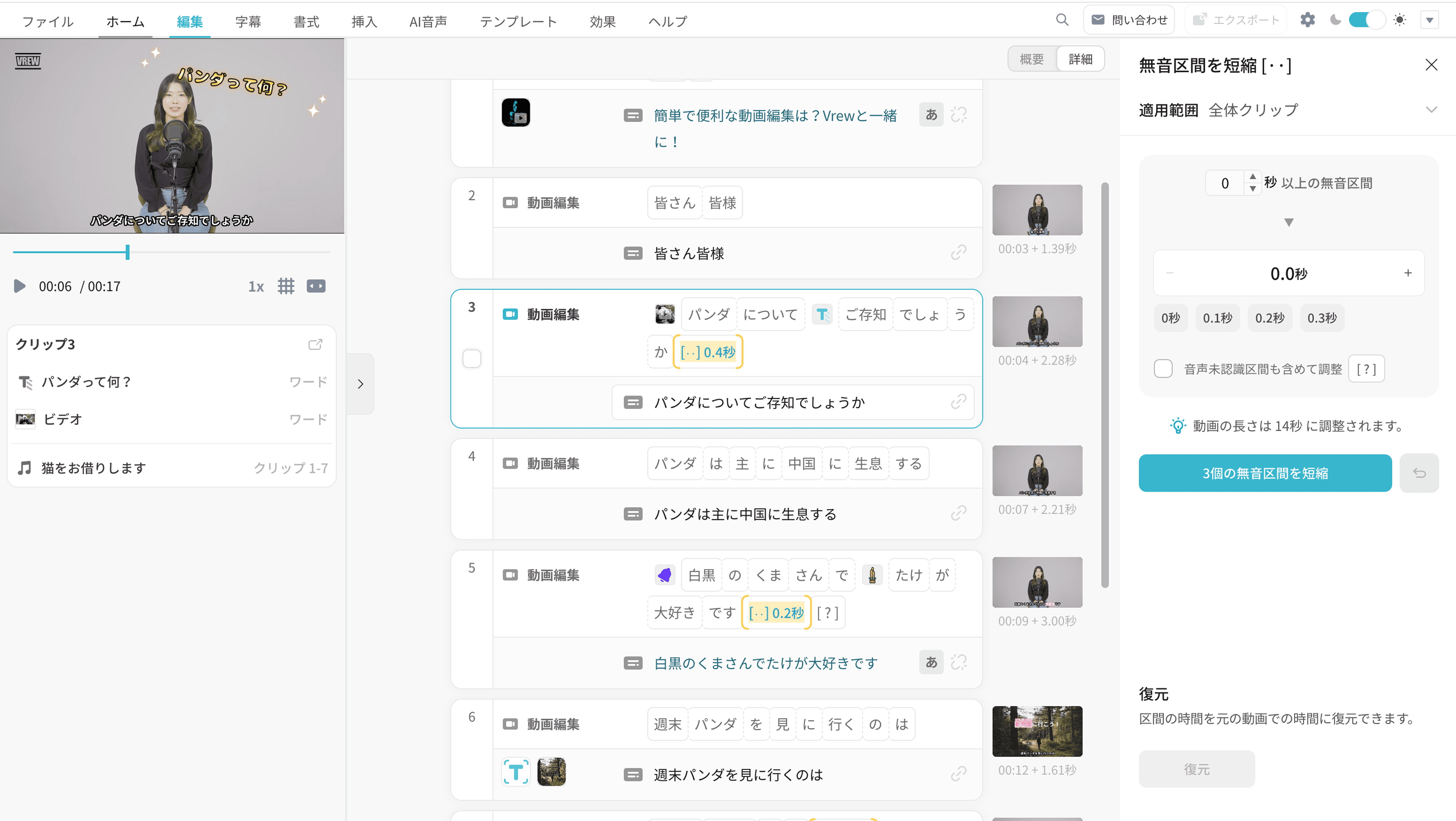1456x821 pixels.
Task: Click the text T icon in clip 3 words
Action: [x=822, y=314]
